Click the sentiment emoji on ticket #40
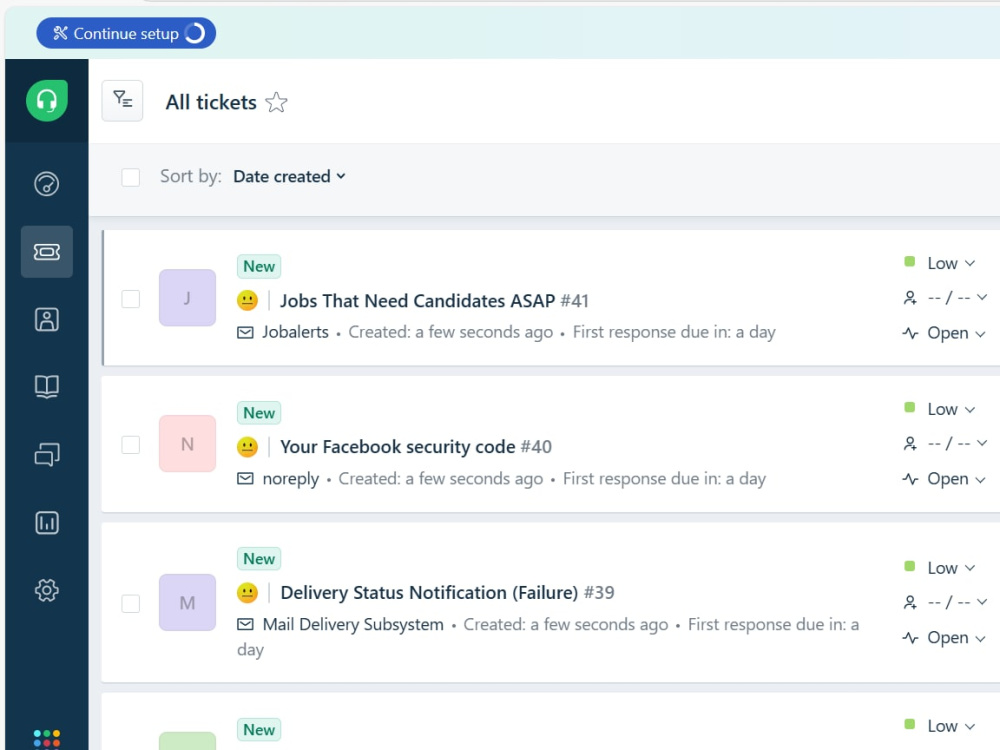 coord(247,446)
